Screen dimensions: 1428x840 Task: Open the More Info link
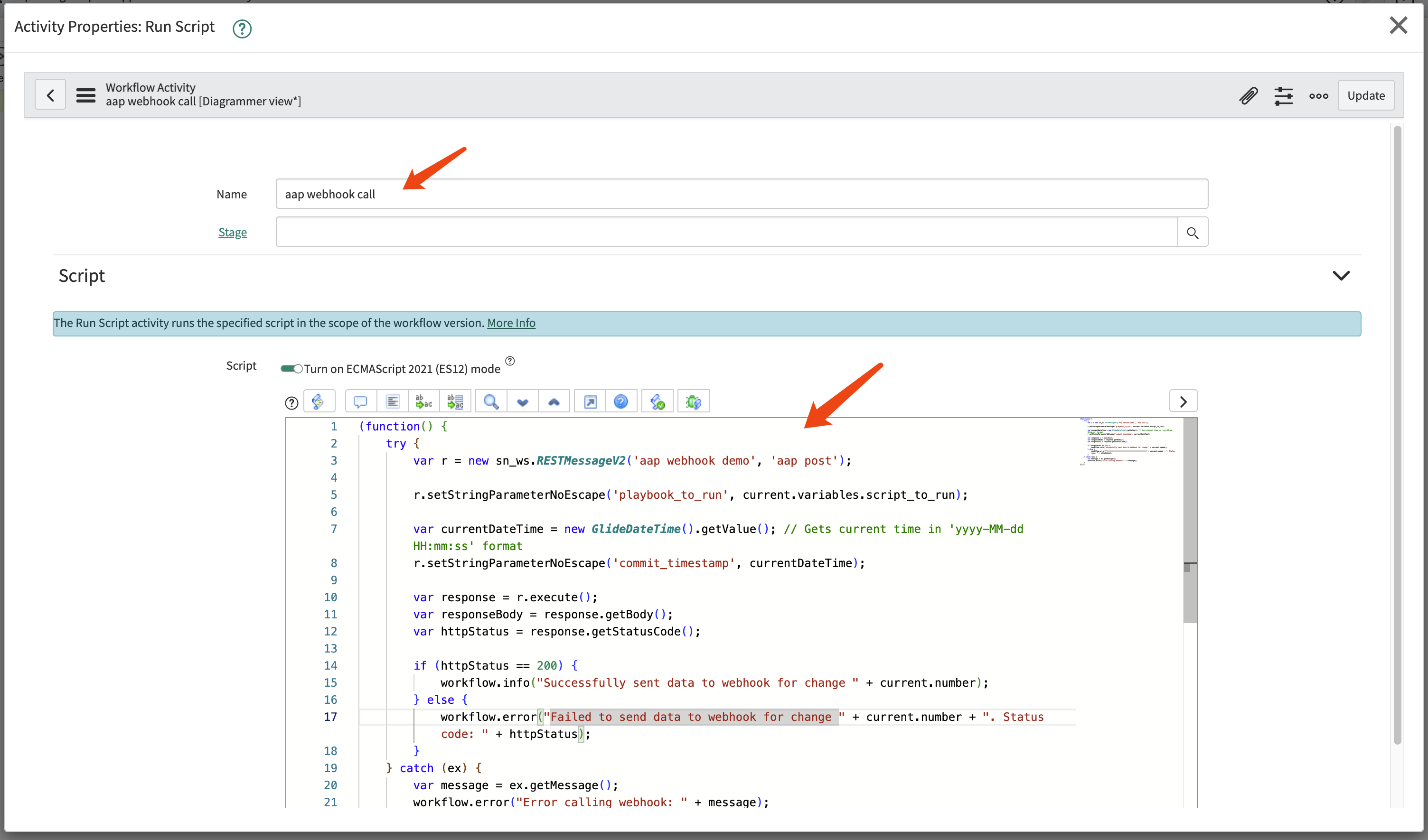510,323
